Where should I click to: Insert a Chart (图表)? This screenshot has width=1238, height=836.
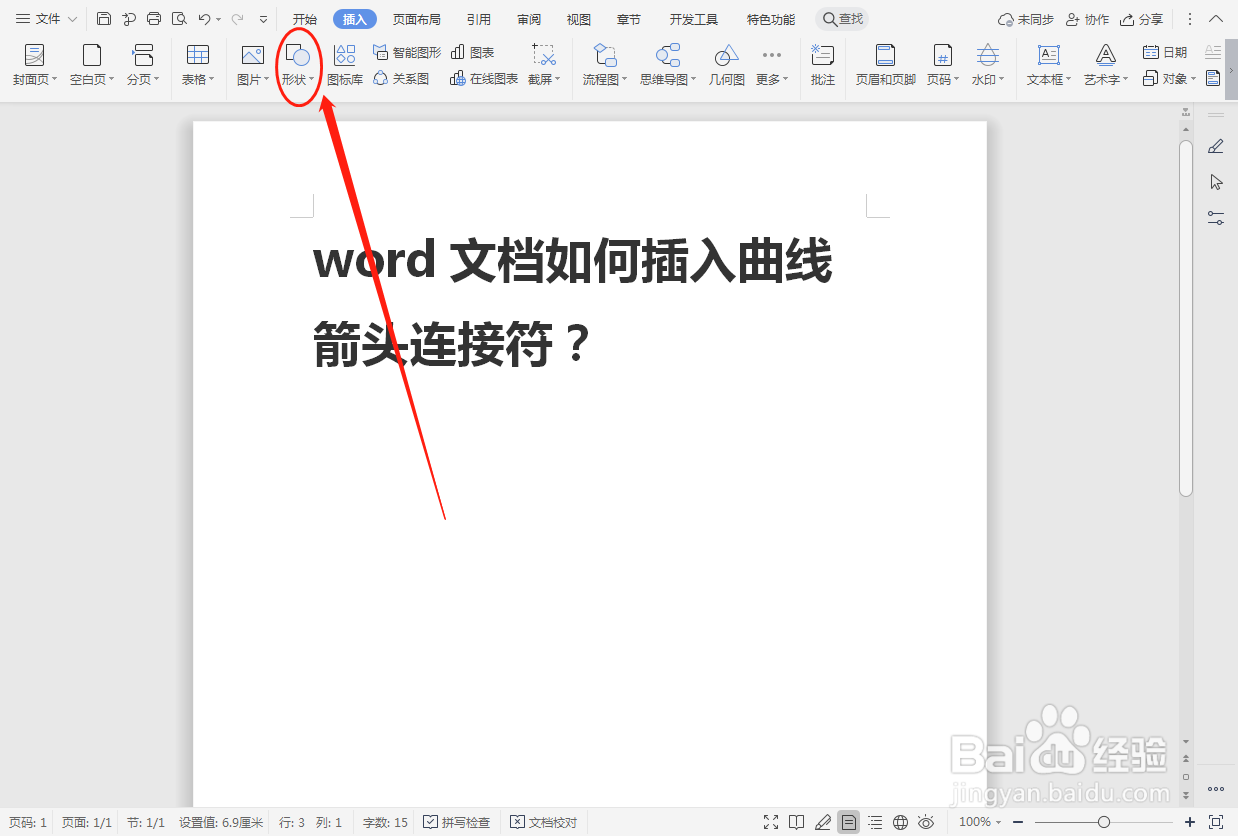point(473,53)
